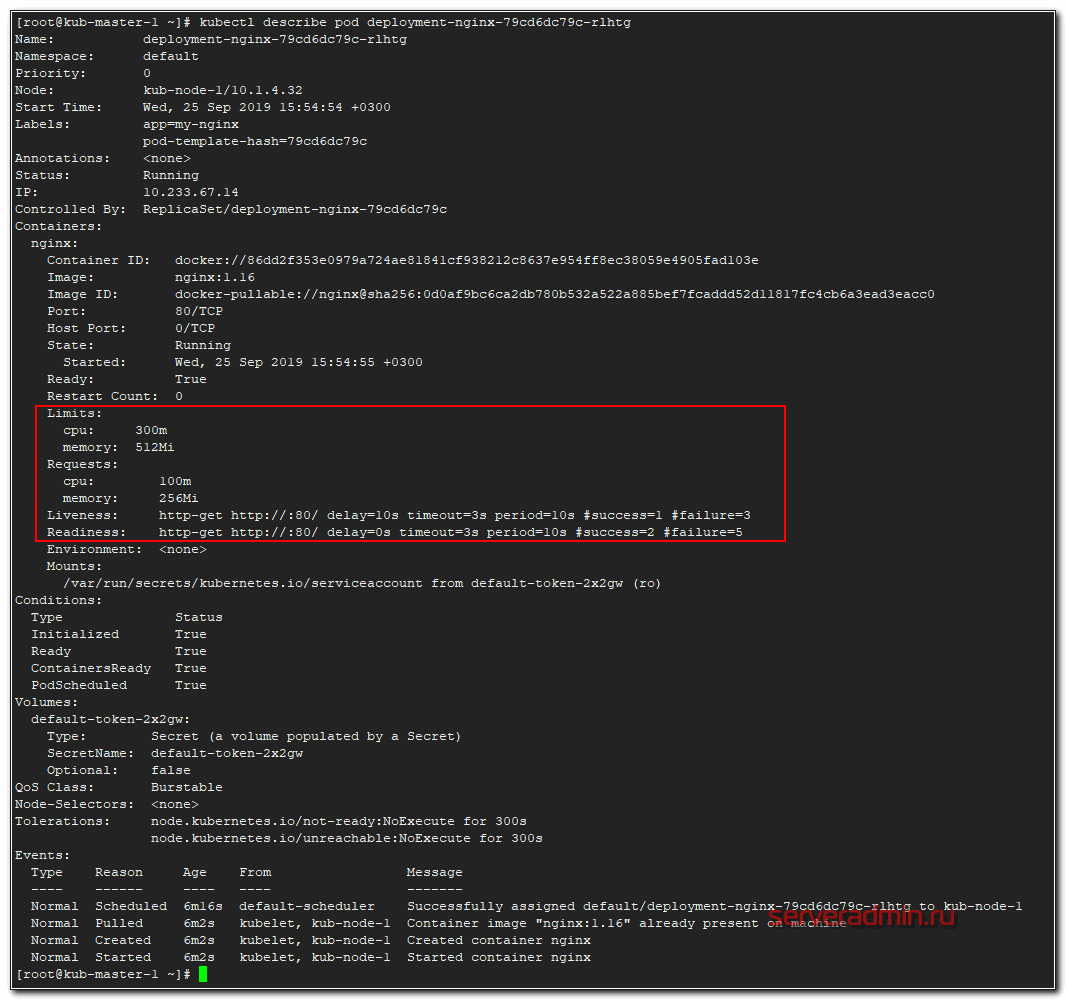1067x1001 pixels.
Task: Click the docker Container ID hash
Action: [x=466, y=260]
